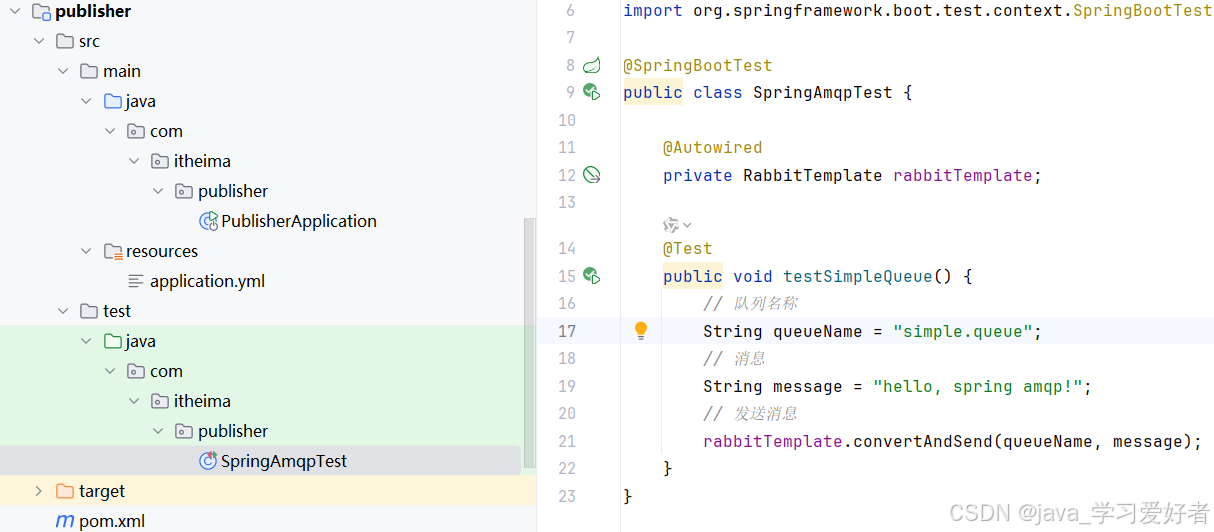
Task: Click the @Autowired annotation on line 11
Action: pyautogui.click(x=712, y=147)
